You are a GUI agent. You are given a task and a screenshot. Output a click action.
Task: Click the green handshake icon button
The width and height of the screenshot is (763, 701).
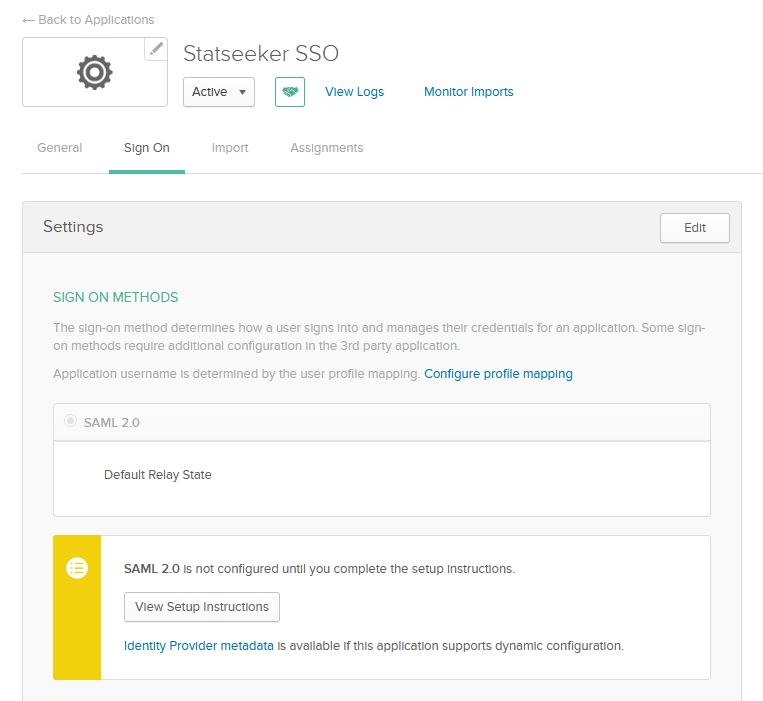click(290, 92)
